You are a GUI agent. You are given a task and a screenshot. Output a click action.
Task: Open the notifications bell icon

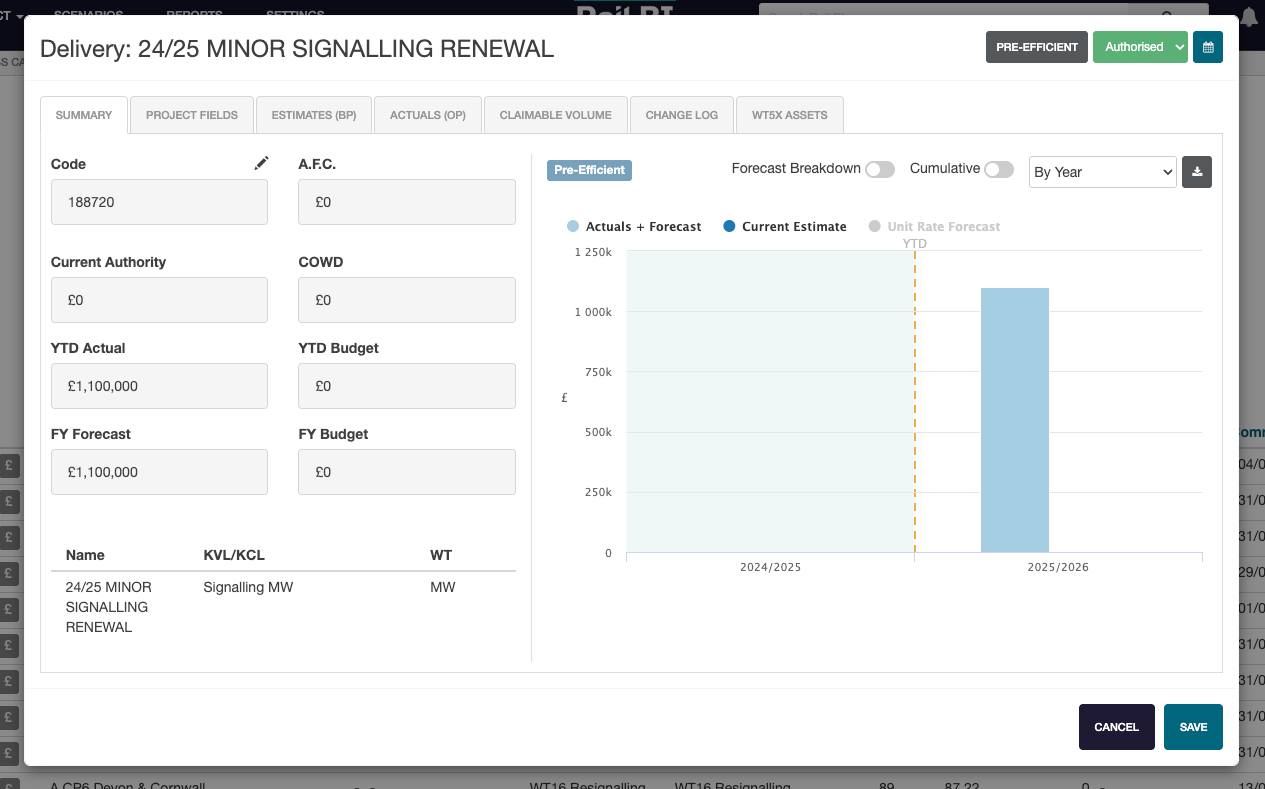pos(1249,17)
